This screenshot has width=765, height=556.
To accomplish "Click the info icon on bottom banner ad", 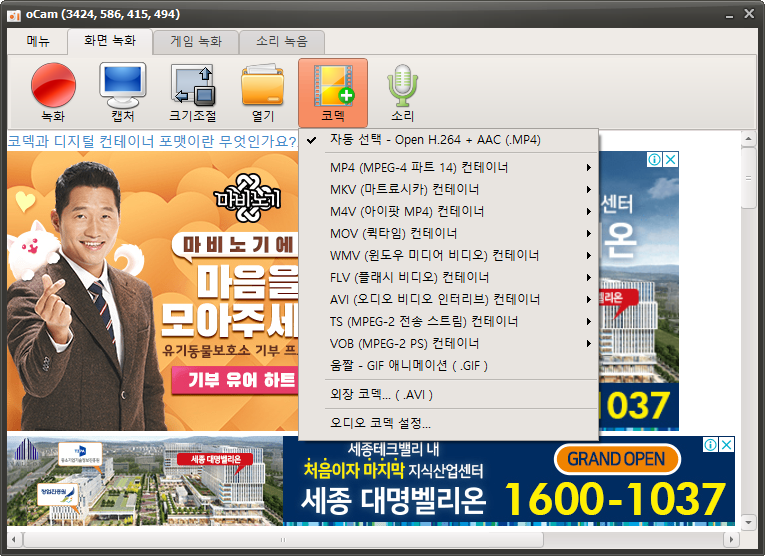I will [710, 444].
